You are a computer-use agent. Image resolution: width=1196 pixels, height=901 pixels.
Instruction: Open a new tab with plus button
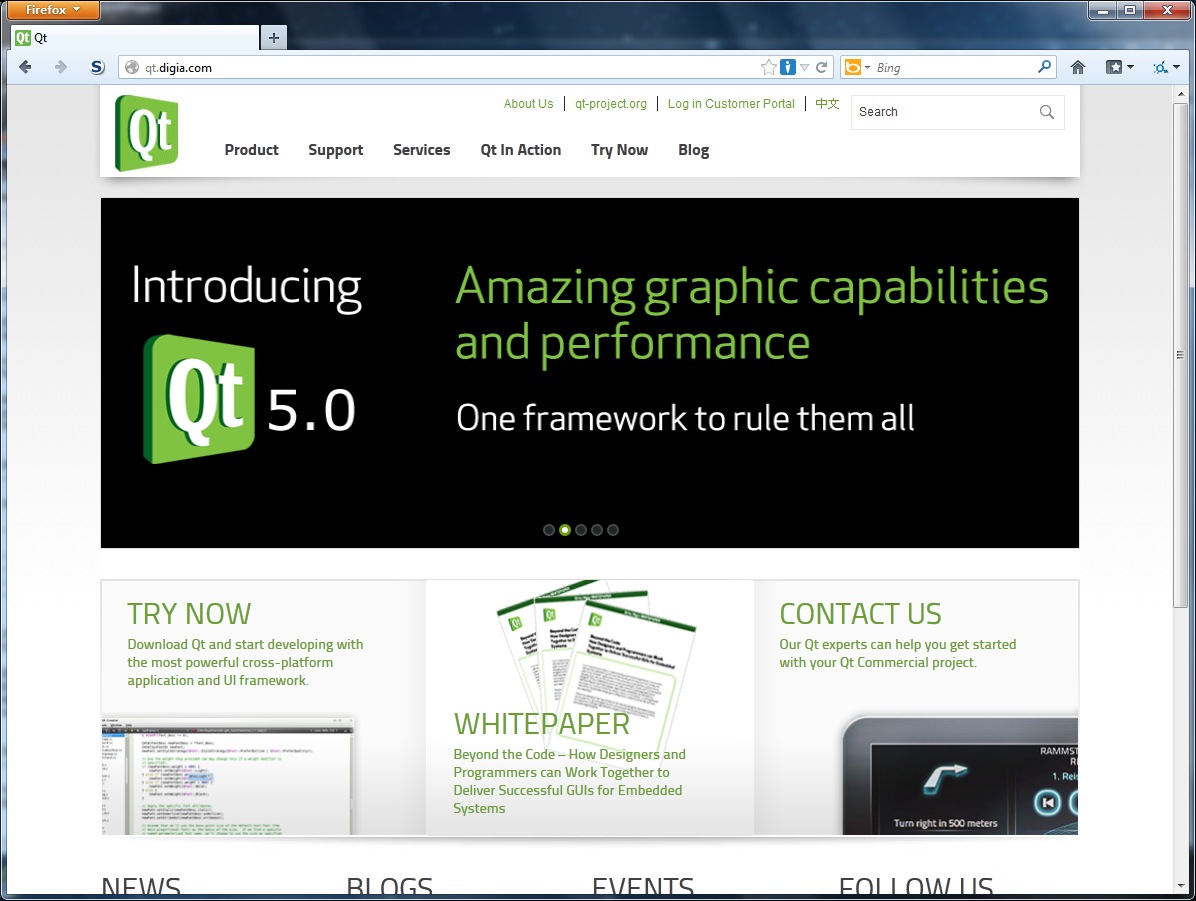coord(274,37)
